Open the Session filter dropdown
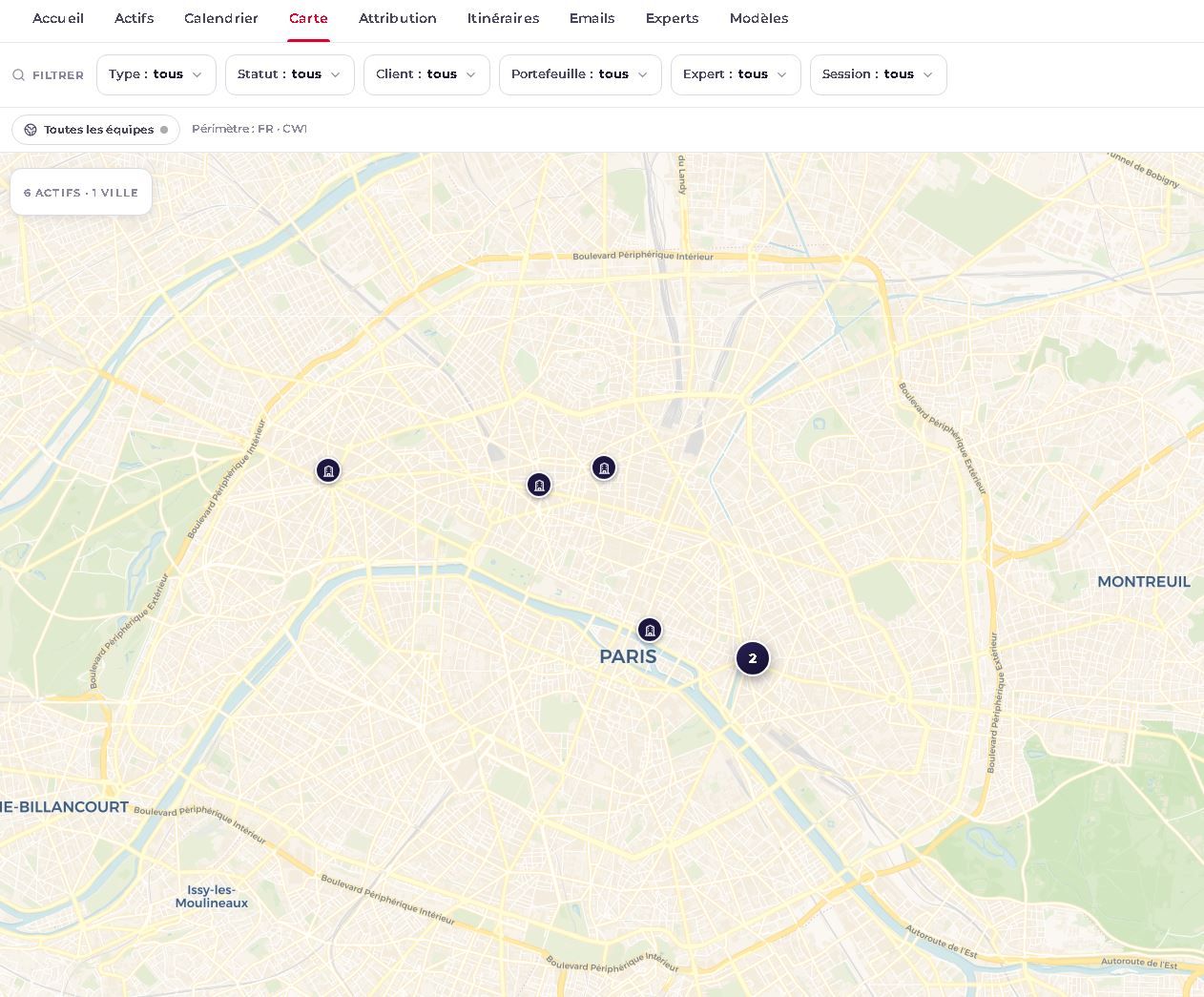Screen dimensions: 1204x997 coord(879,74)
